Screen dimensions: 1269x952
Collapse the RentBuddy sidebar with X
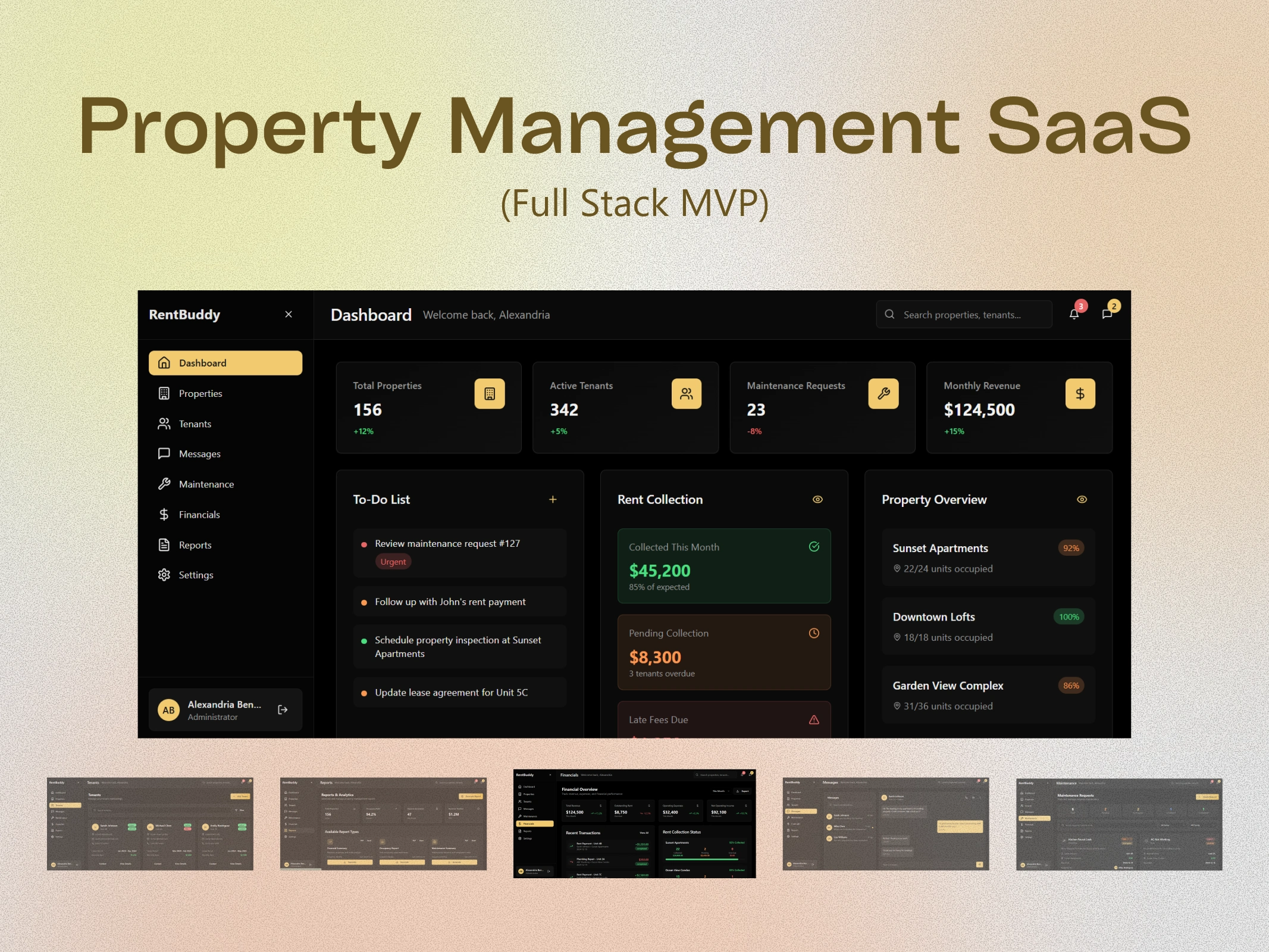[289, 314]
